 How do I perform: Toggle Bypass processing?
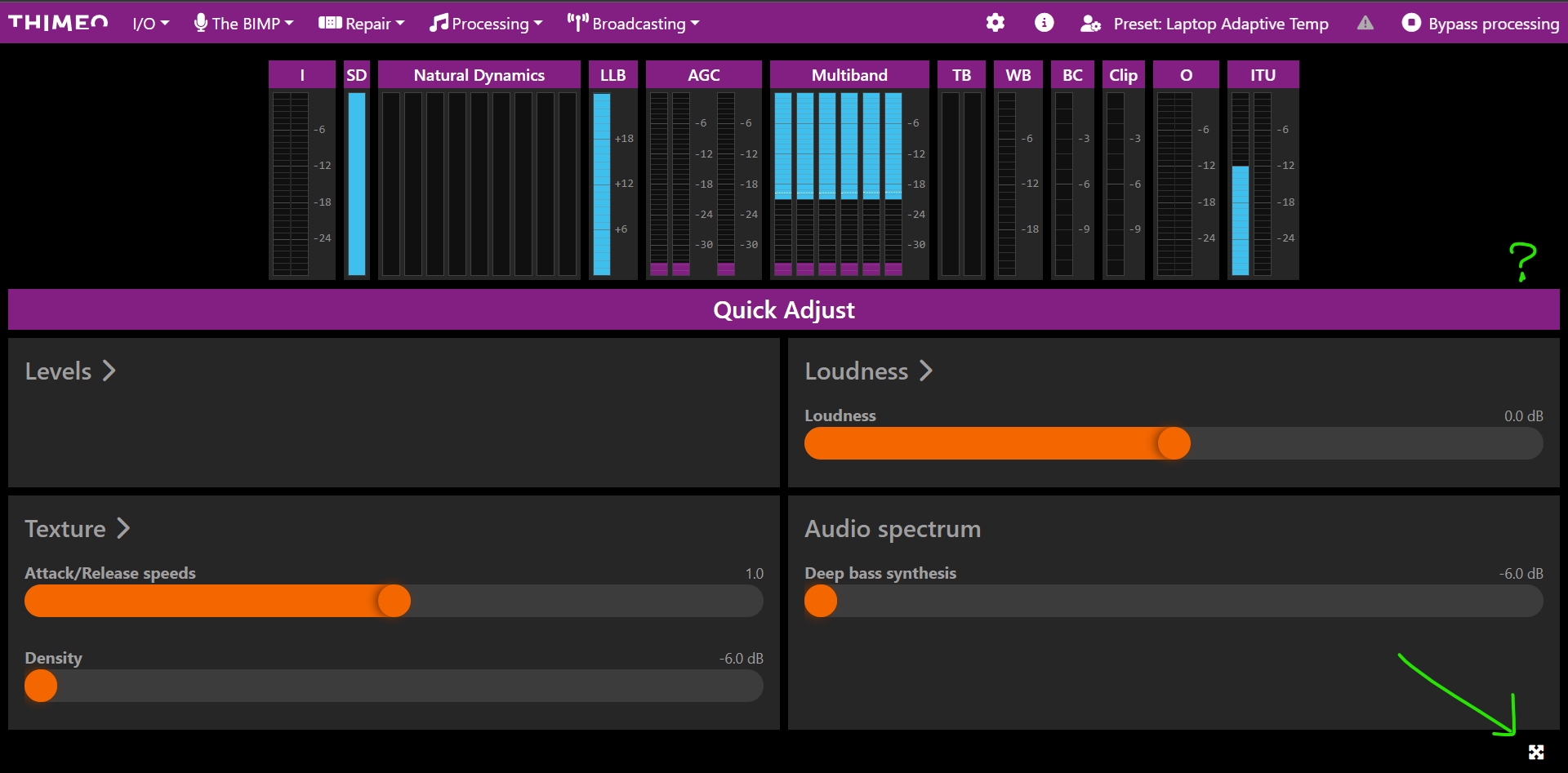(x=1480, y=24)
